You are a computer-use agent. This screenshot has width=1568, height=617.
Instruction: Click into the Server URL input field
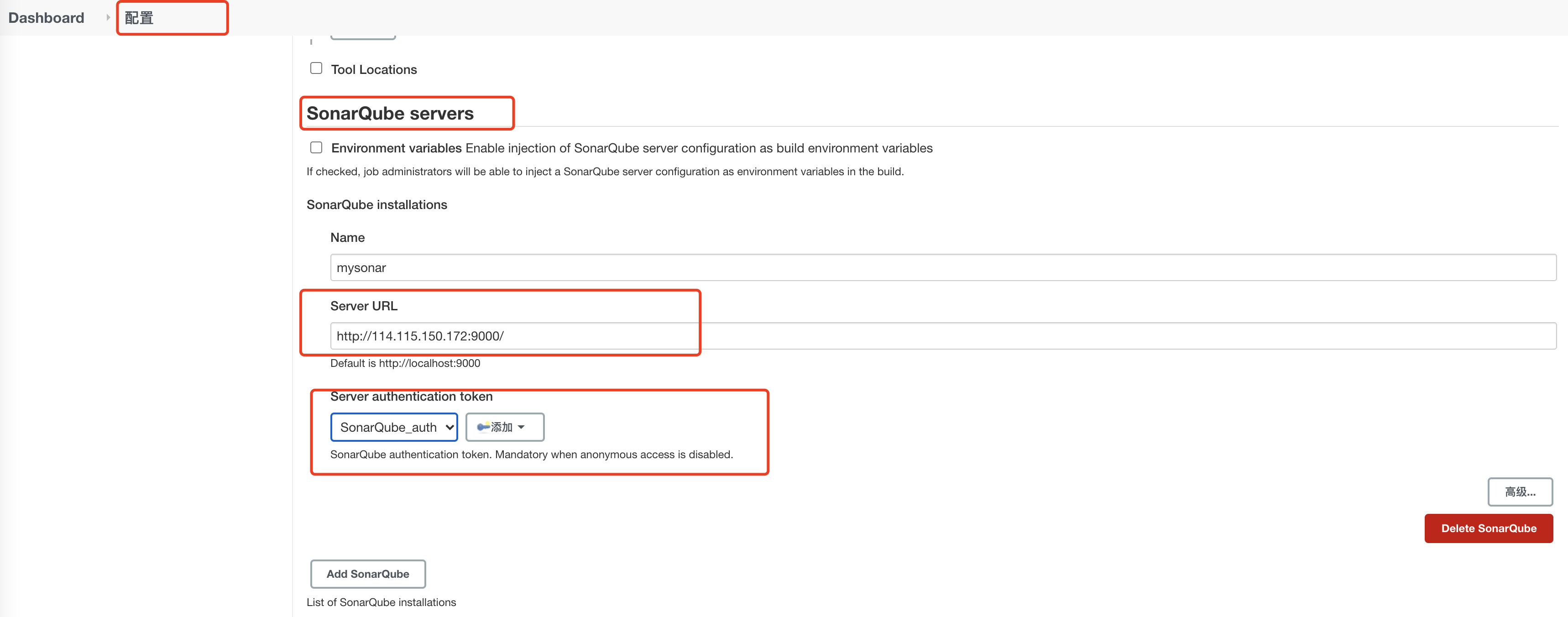(943, 336)
